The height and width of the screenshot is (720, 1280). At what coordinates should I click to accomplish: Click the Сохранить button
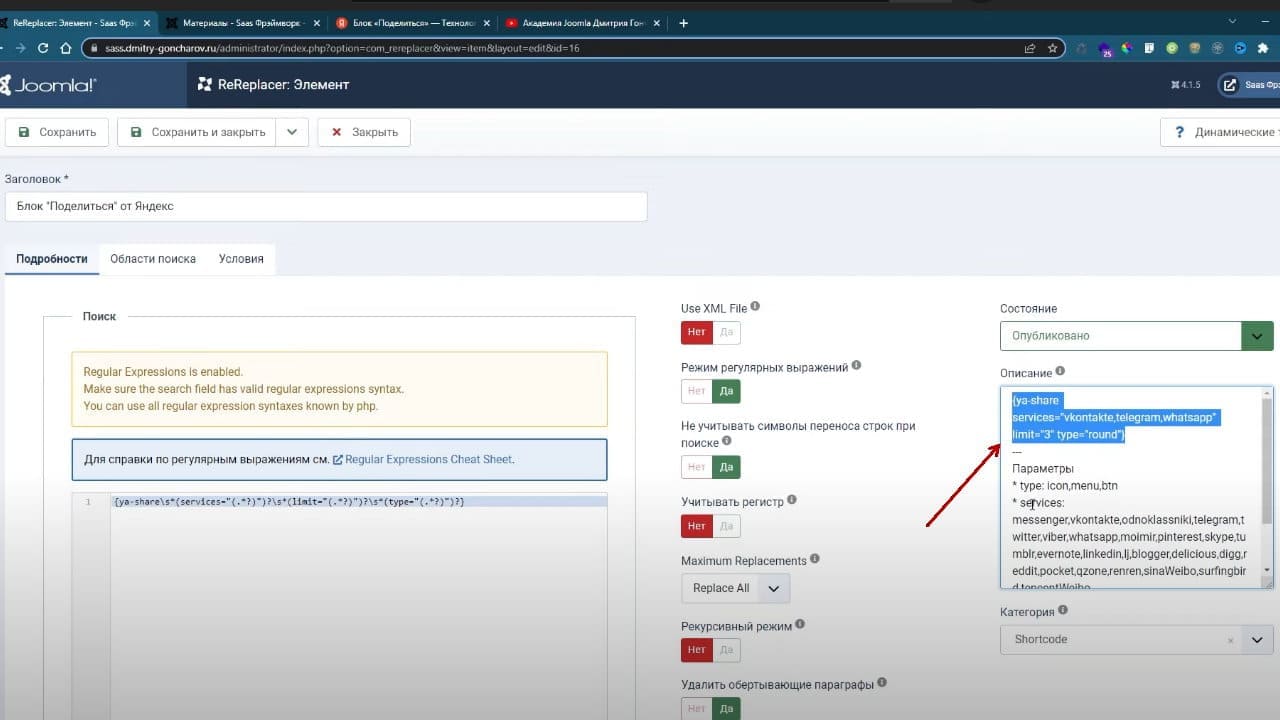(57, 132)
